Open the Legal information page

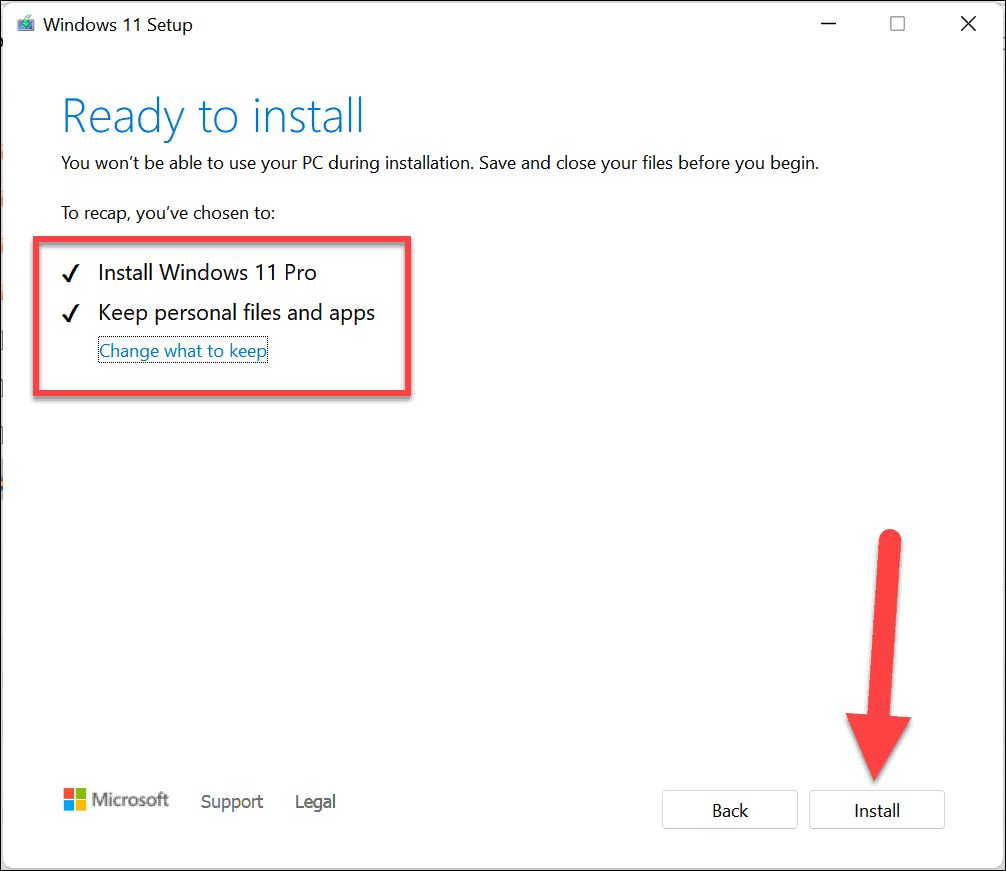coord(314,801)
